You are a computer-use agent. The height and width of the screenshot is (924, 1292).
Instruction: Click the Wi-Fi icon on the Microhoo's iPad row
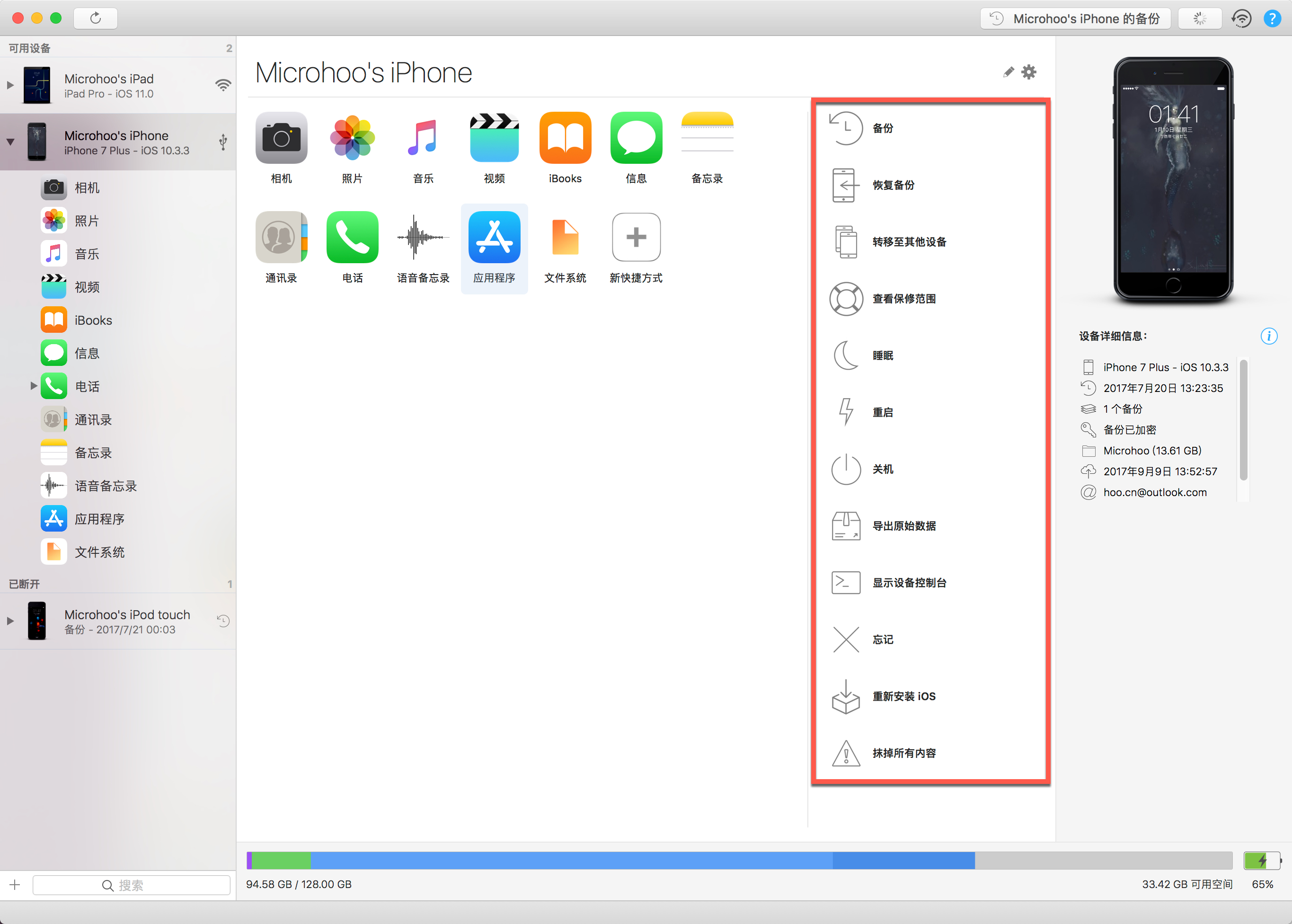(223, 85)
